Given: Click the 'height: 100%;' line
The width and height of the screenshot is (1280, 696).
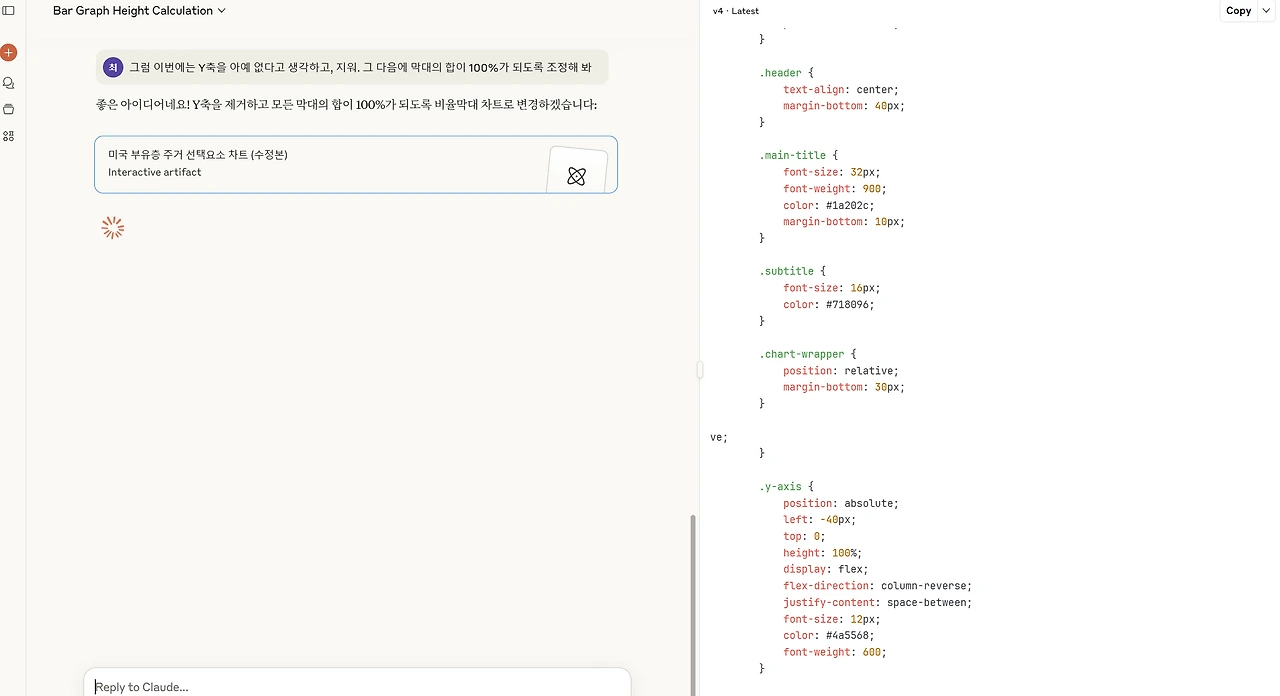Looking at the screenshot, I should [x=822, y=553].
